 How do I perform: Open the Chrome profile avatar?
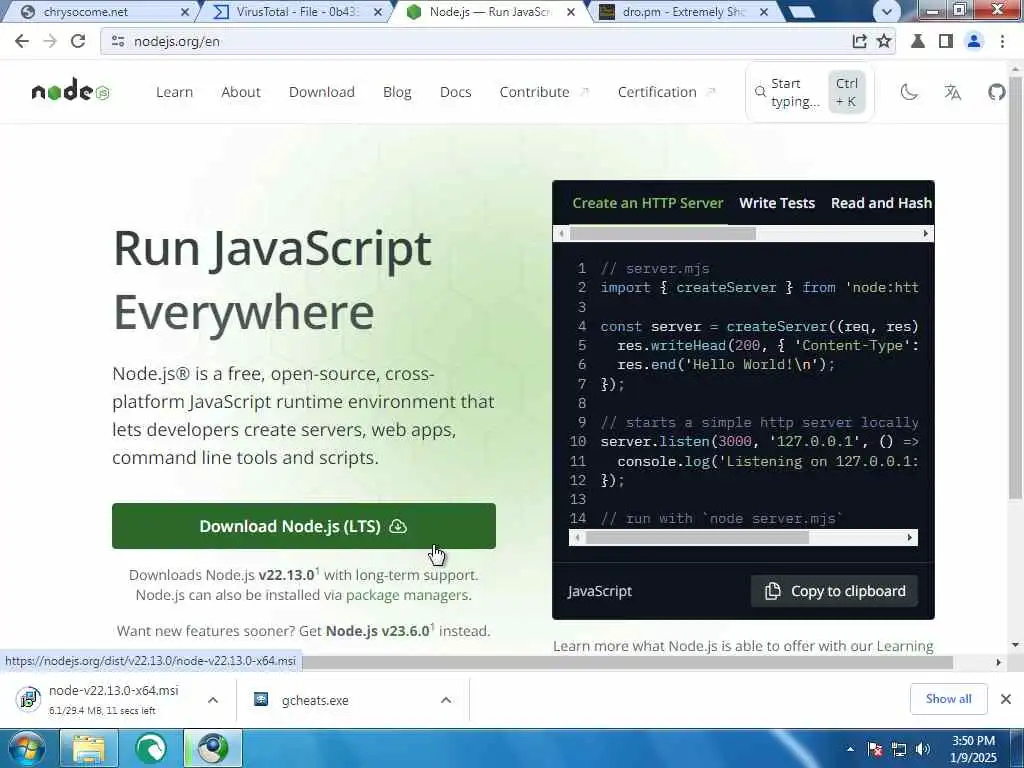(974, 41)
